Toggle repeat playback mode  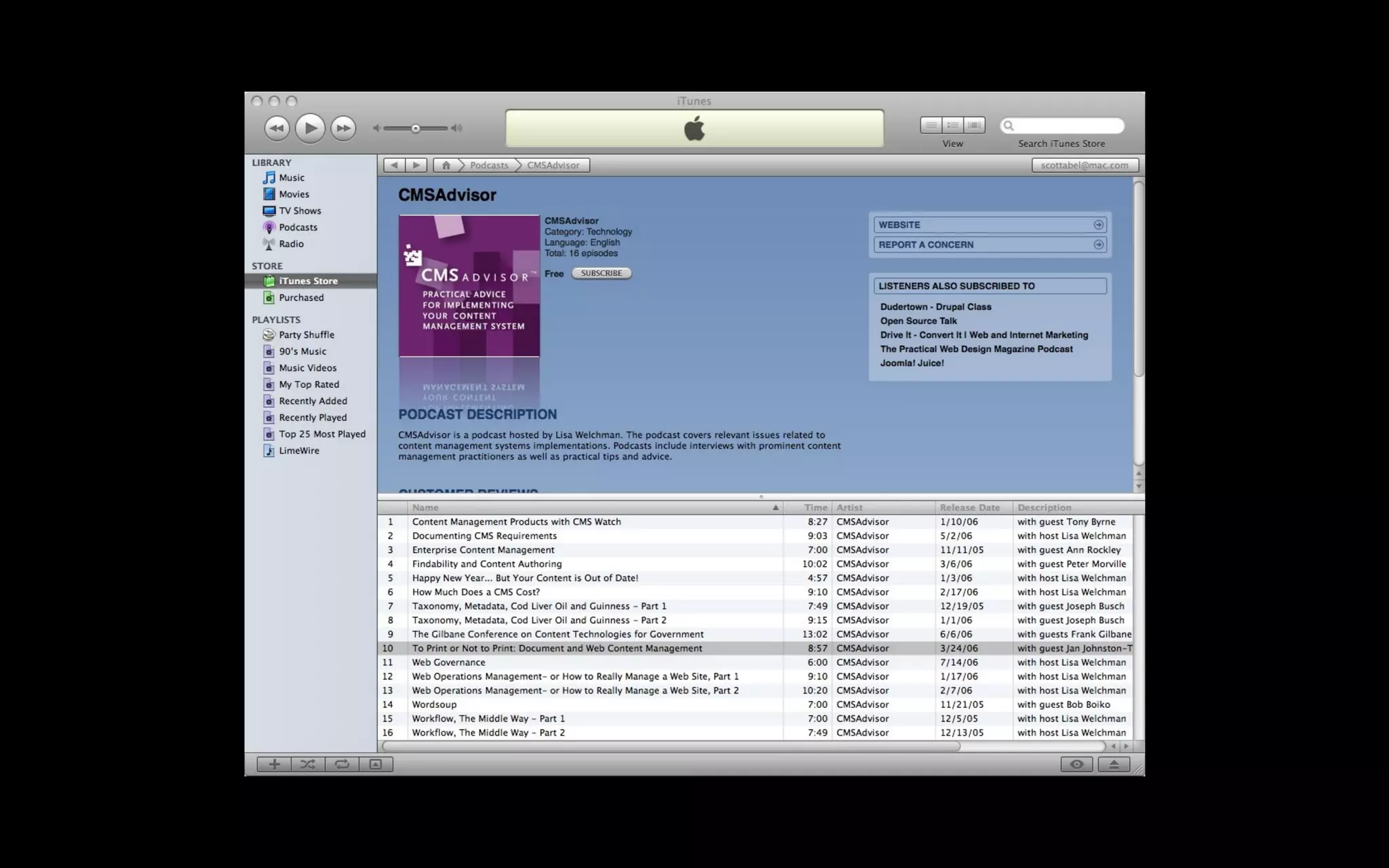click(342, 764)
